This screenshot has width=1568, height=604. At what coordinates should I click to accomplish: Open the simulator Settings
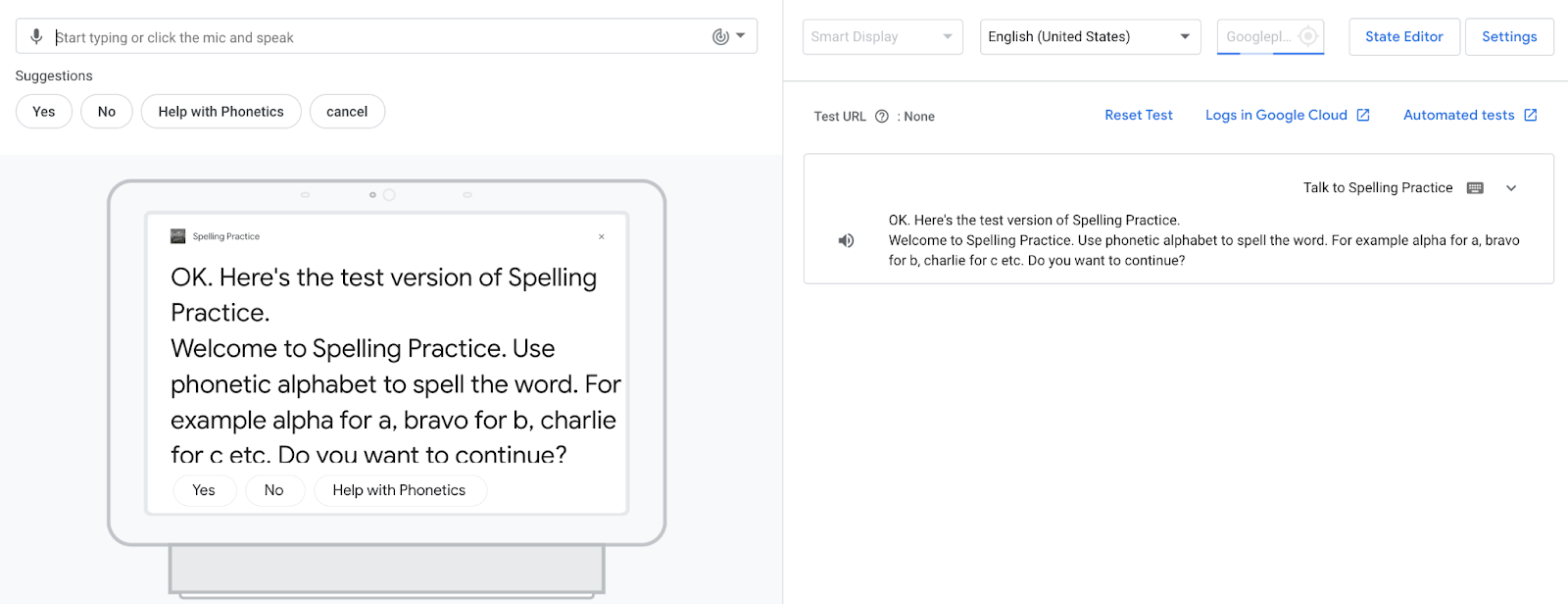point(1509,37)
